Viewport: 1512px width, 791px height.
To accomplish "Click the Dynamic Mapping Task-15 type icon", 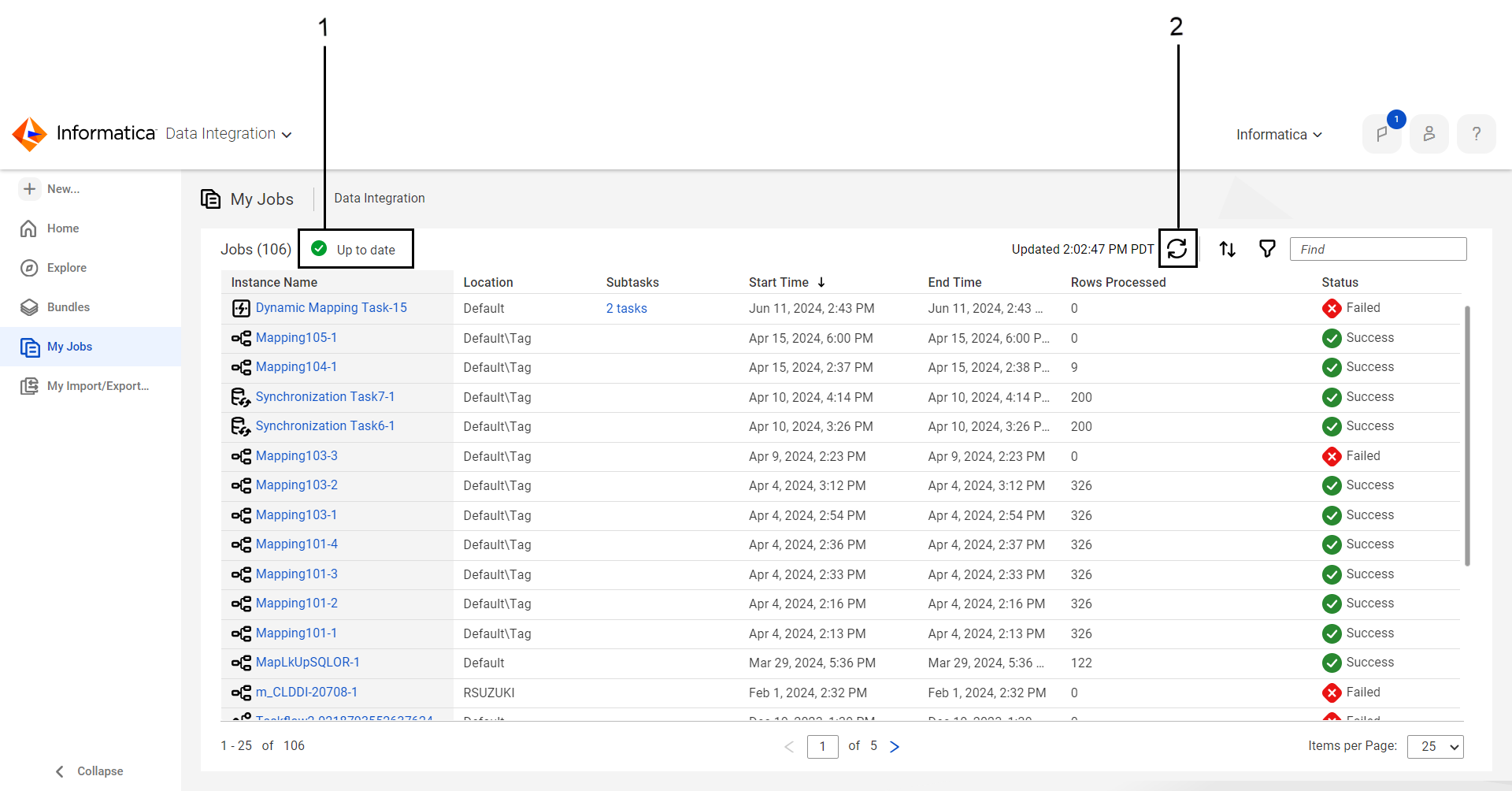I will click(x=241, y=308).
